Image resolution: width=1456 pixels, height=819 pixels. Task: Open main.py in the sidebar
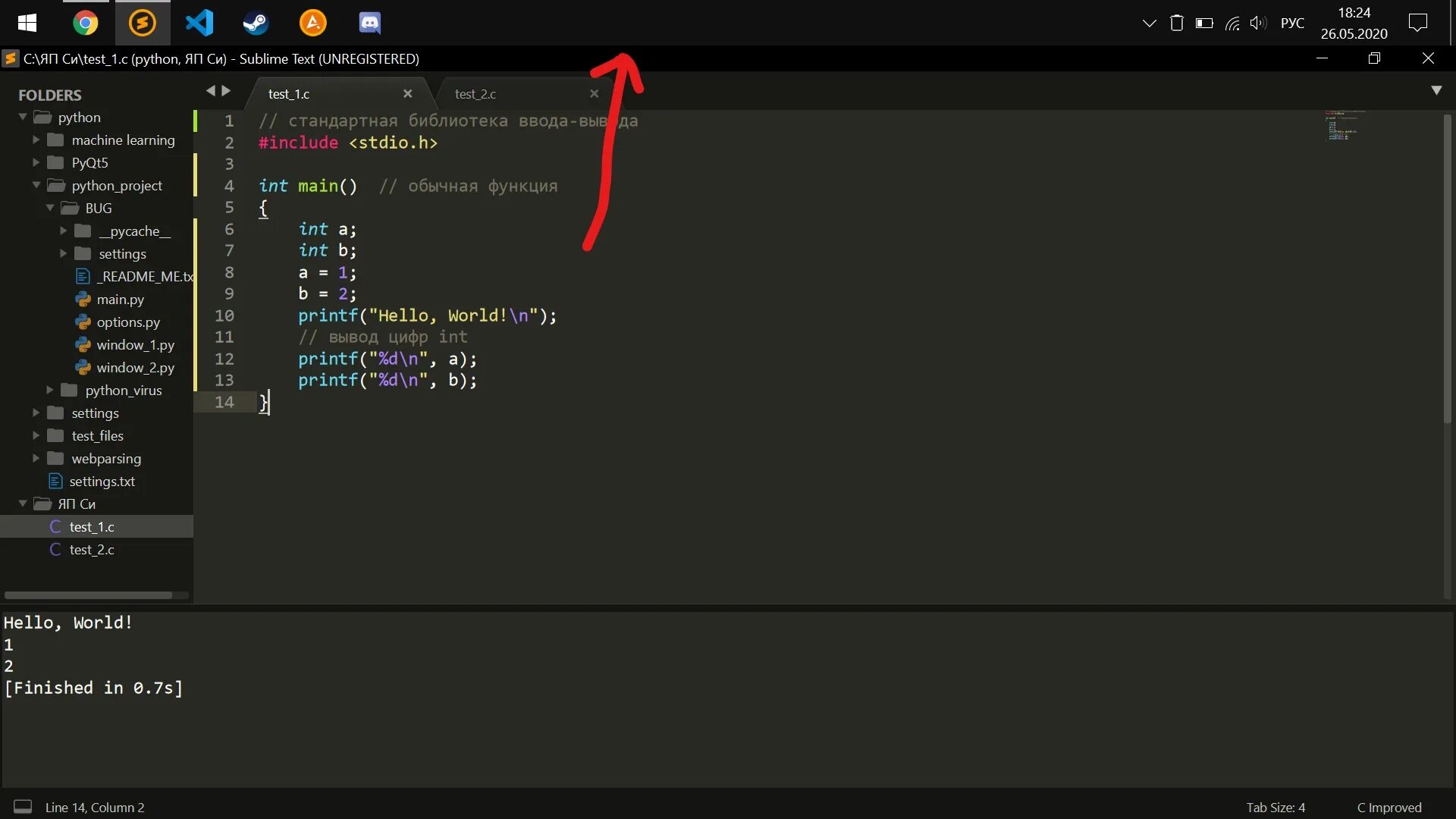(x=120, y=300)
